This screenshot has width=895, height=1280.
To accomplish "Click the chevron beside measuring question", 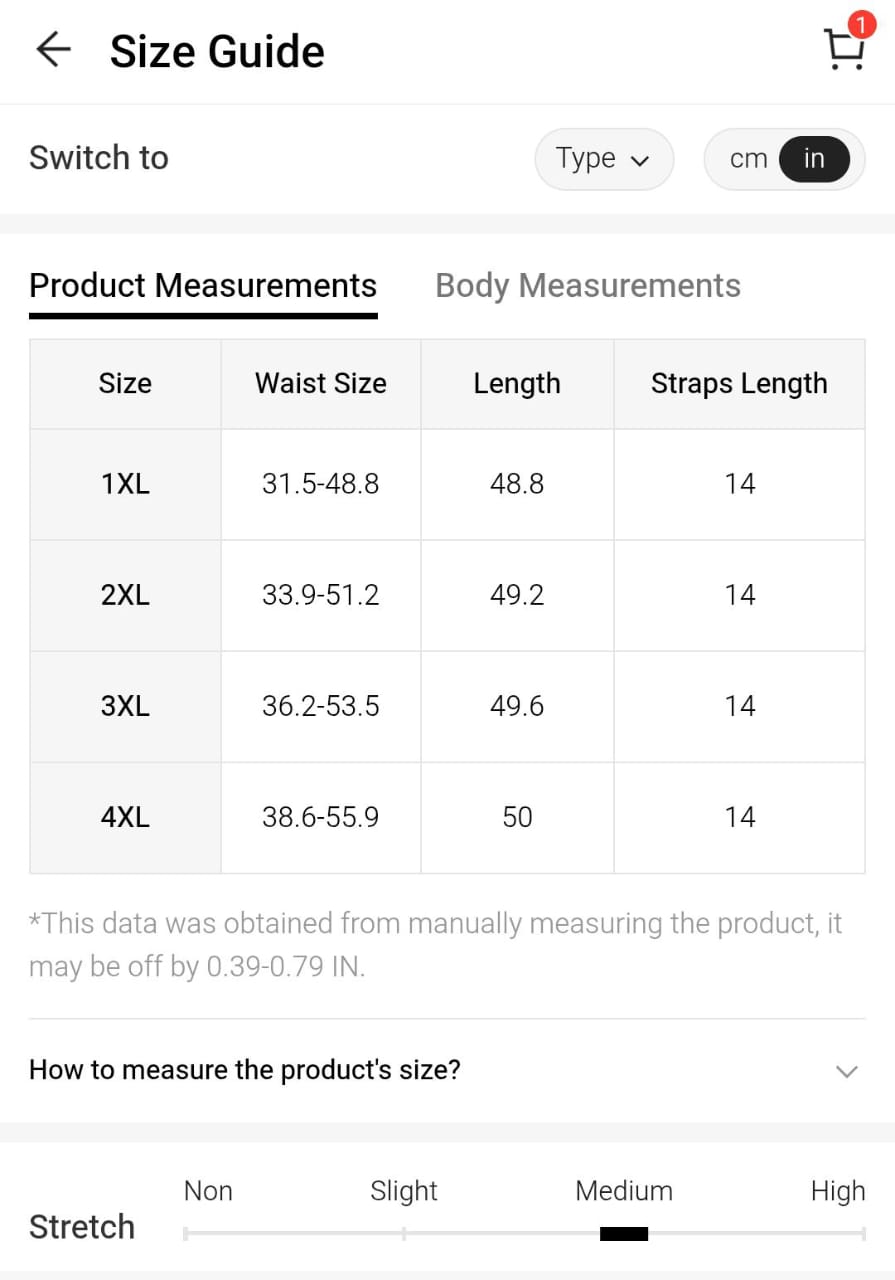I will [846, 1071].
